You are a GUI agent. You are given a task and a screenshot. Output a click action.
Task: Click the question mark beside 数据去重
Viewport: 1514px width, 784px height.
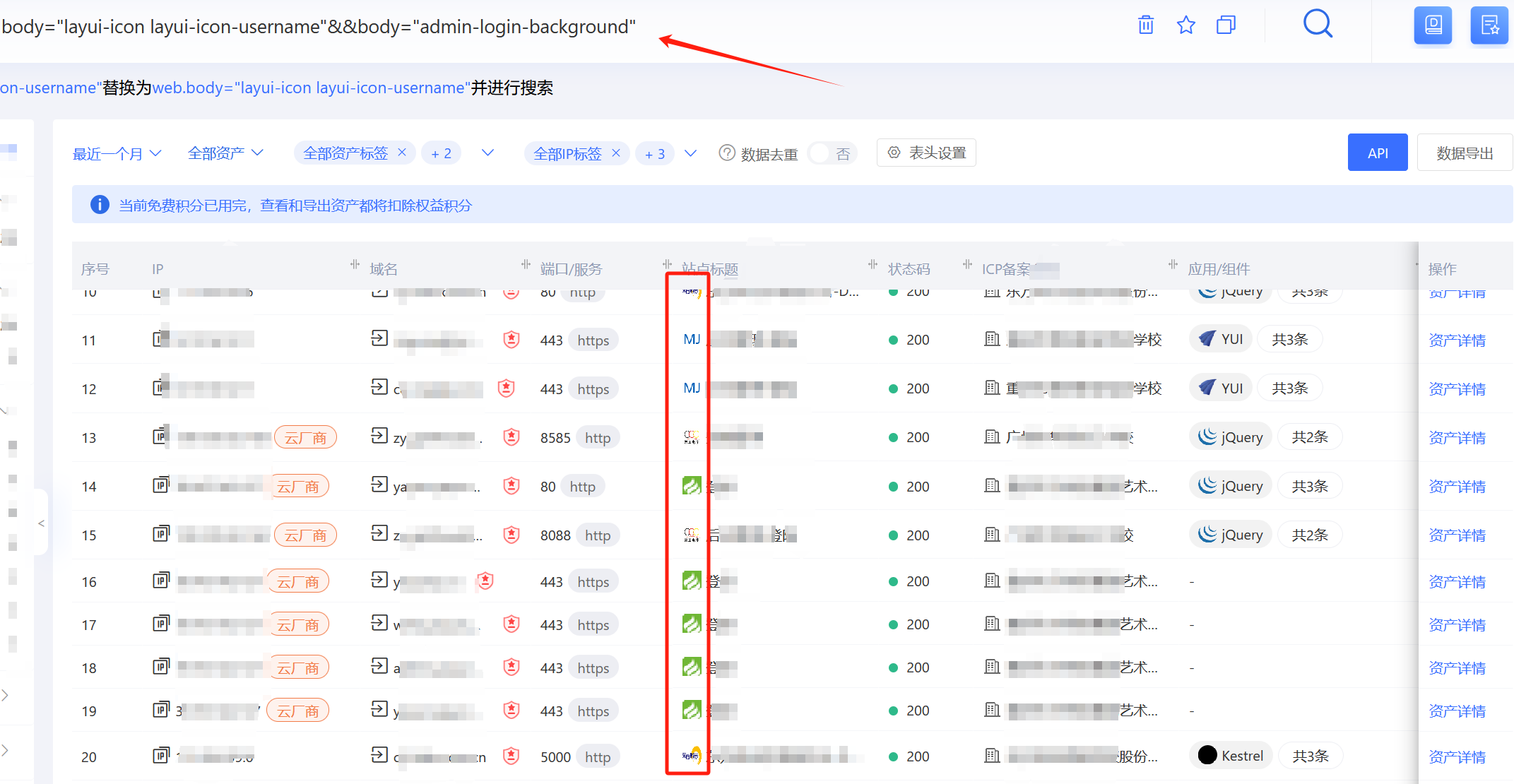(x=726, y=153)
